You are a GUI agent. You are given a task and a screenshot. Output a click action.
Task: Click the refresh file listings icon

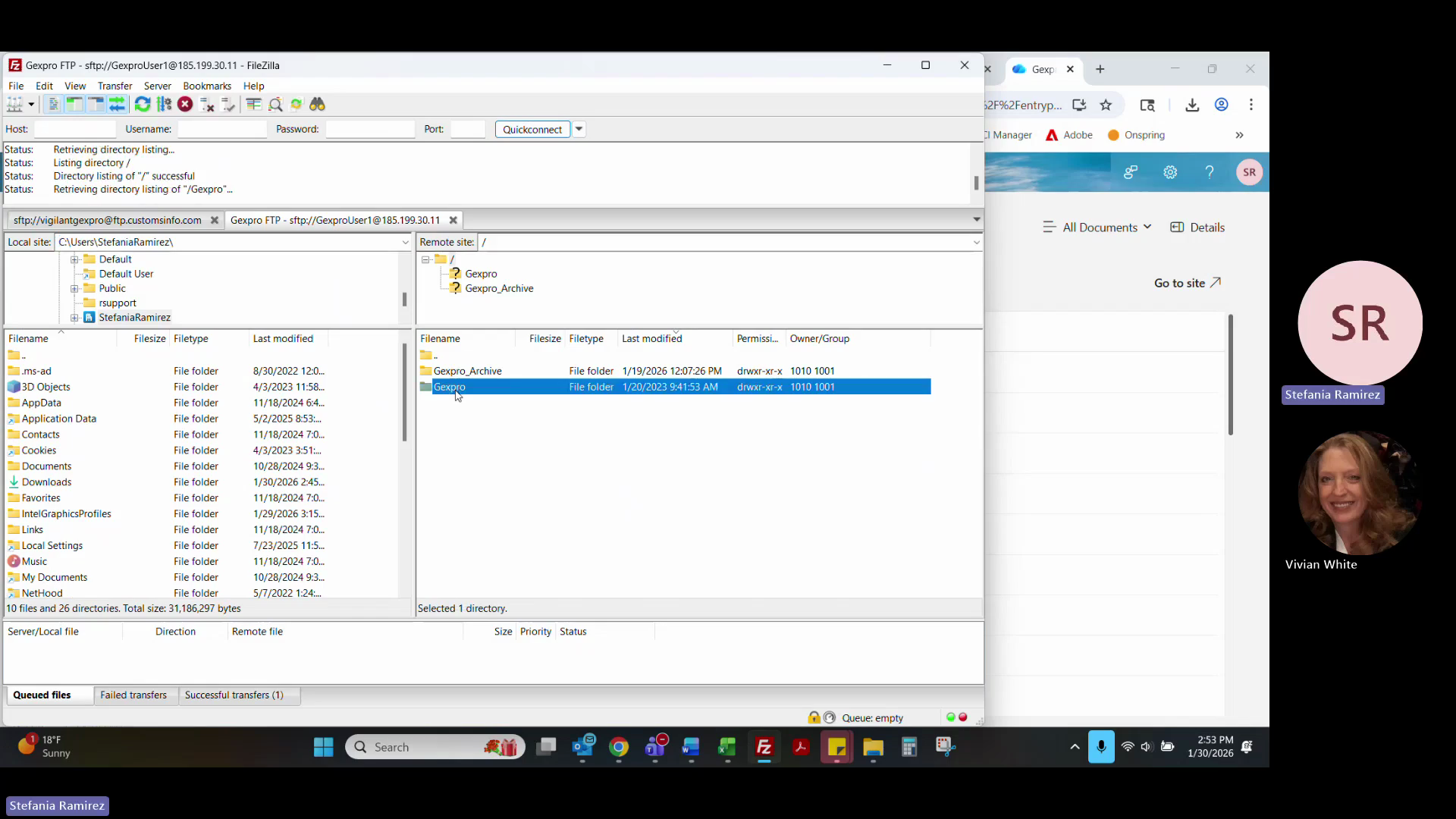[x=143, y=105]
